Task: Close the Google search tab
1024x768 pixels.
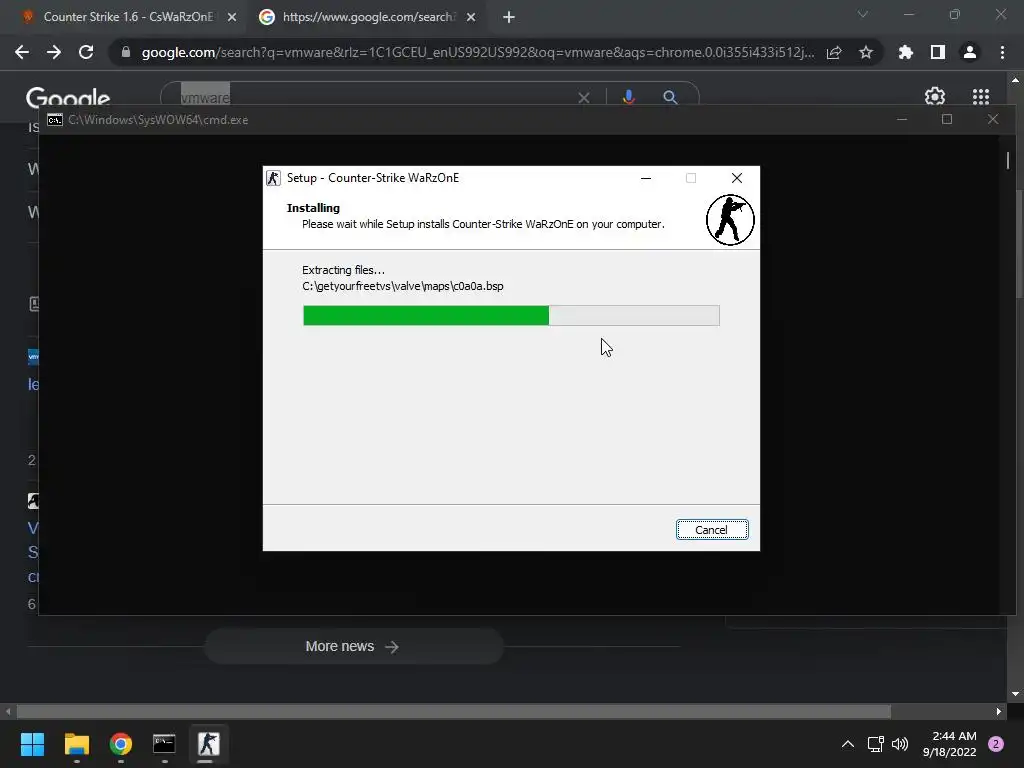Action: (x=471, y=18)
